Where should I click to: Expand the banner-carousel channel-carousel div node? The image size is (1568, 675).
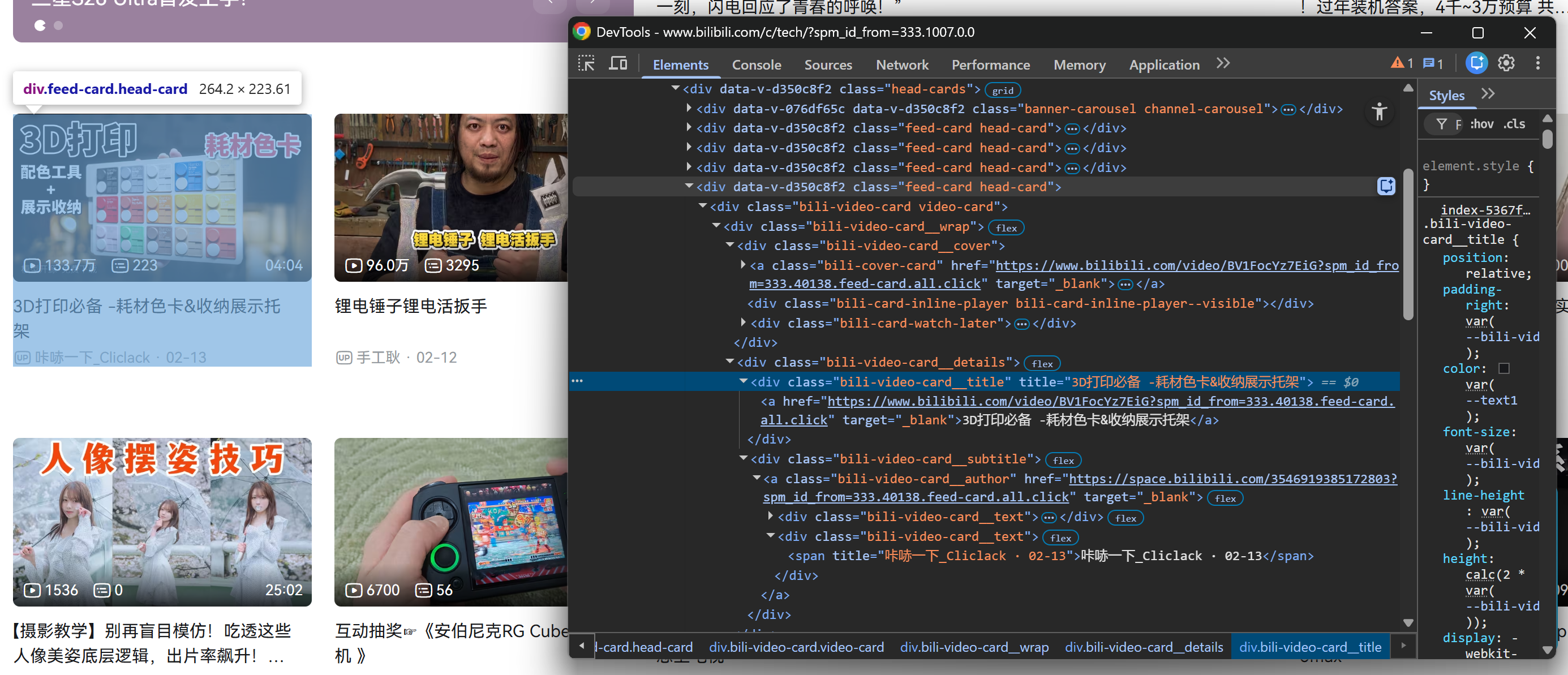coord(689,108)
